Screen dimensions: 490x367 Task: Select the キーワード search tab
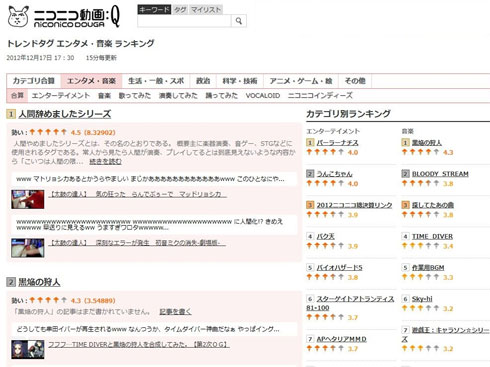point(154,10)
